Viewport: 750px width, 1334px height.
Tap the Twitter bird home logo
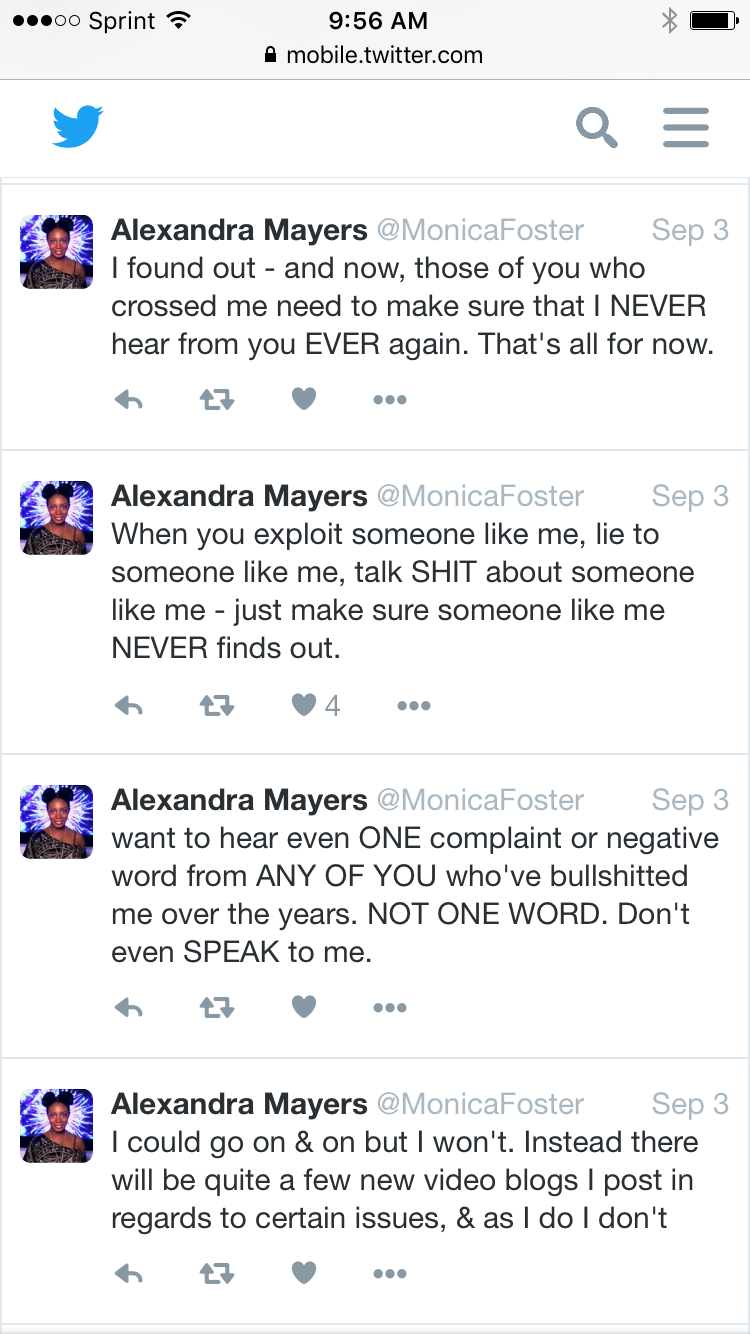click(x=78, y=128)
